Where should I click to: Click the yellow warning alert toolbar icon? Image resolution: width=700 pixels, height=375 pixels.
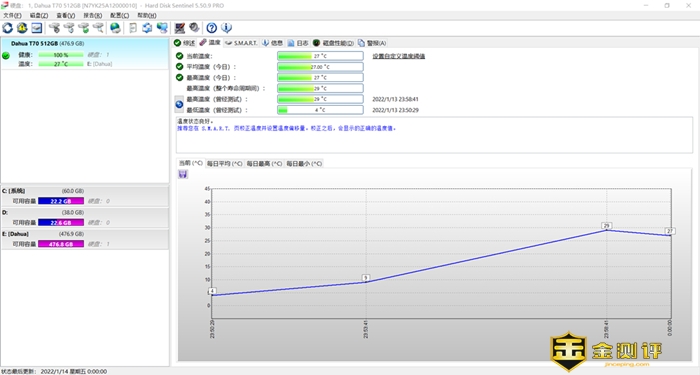tap(22, 28)
